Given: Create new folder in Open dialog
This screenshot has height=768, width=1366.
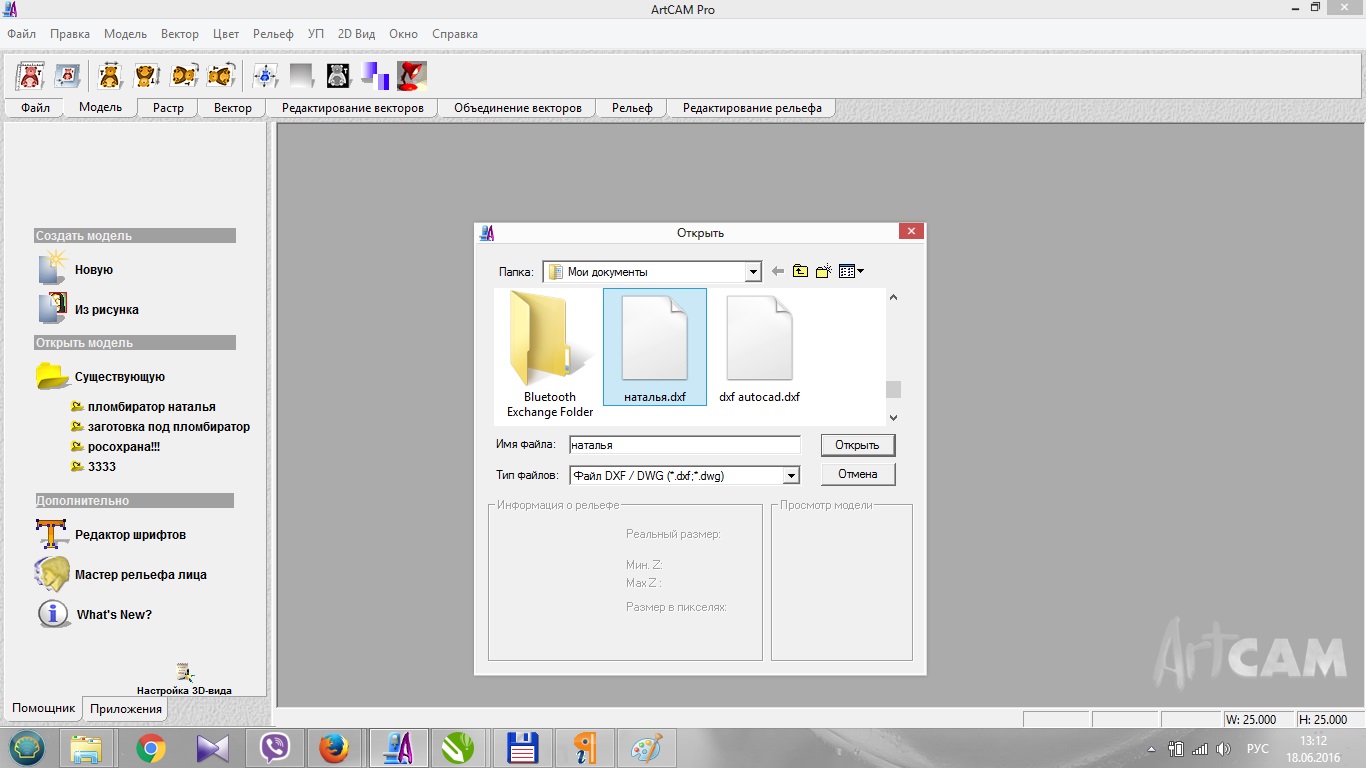Looking at the screenshot, I should (x=824, y=272).
